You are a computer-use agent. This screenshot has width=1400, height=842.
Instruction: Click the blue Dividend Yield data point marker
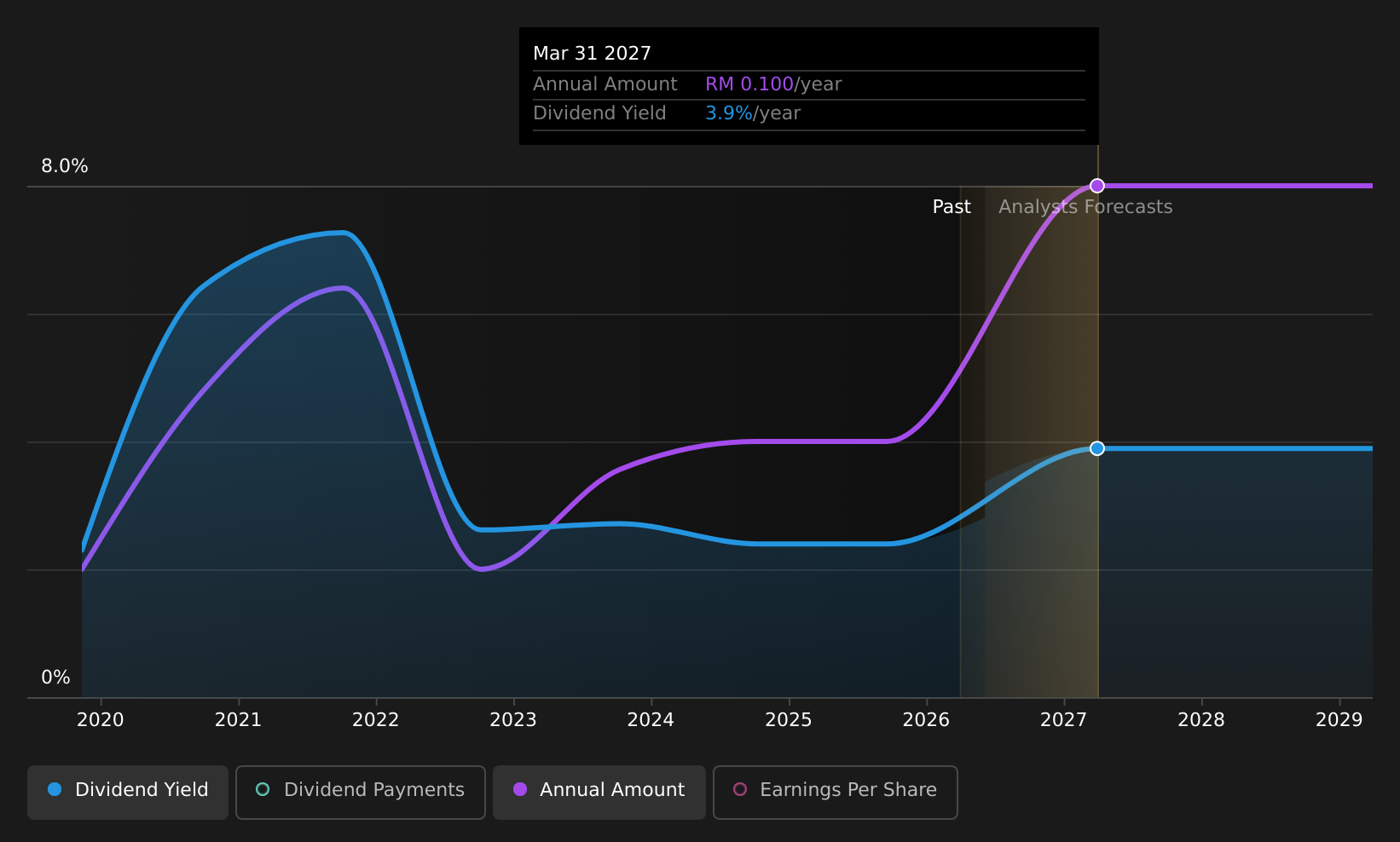(x=1097, y=448)
